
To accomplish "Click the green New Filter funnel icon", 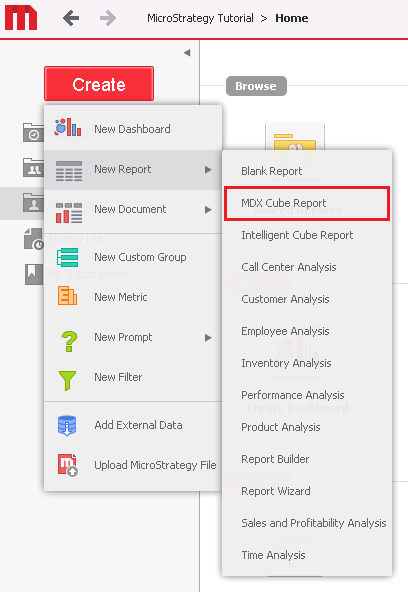I will tap(67, 380).
